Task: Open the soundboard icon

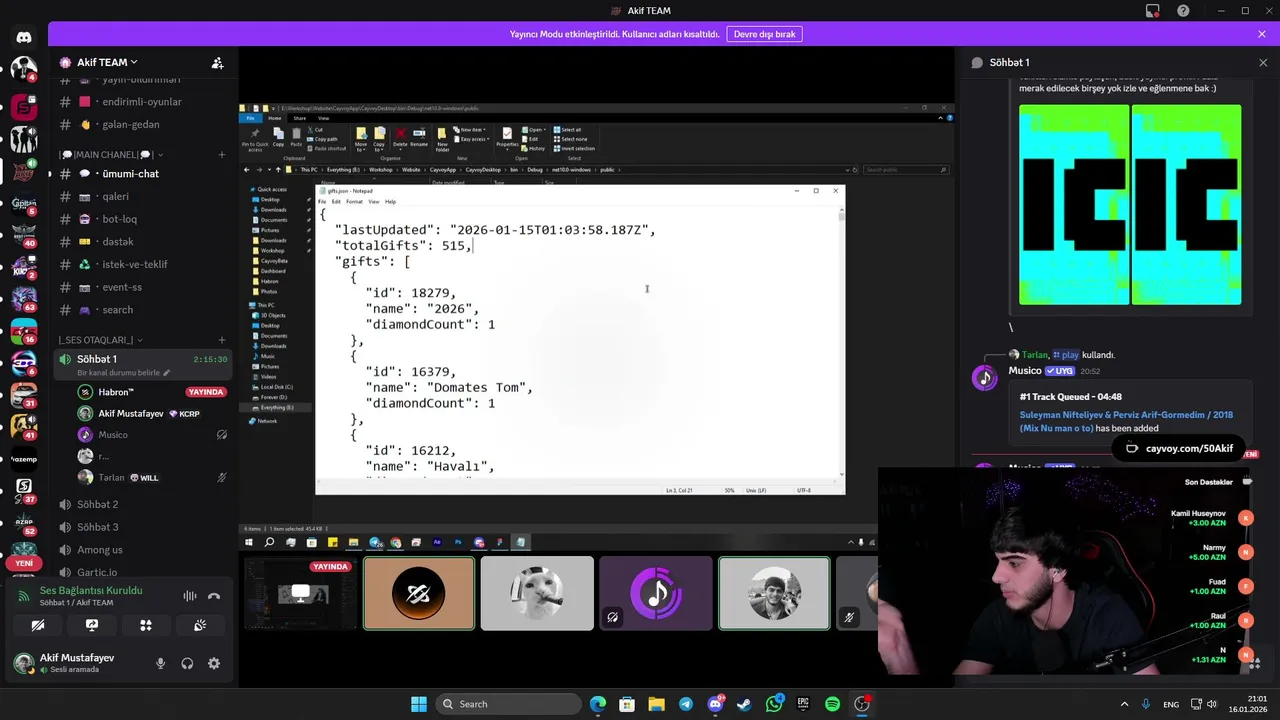Action: coord(200,625)
